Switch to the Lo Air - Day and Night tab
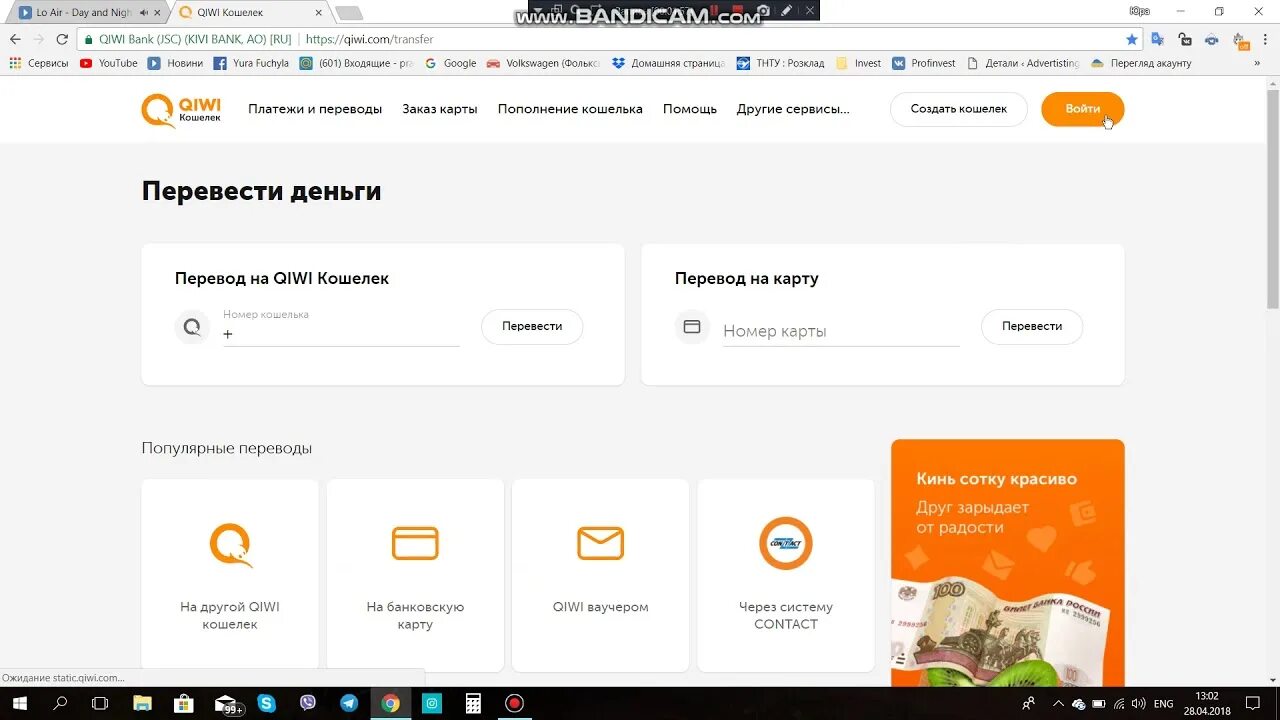The width and height of the screenshot is (1280, 720). [x=85, y=13]
